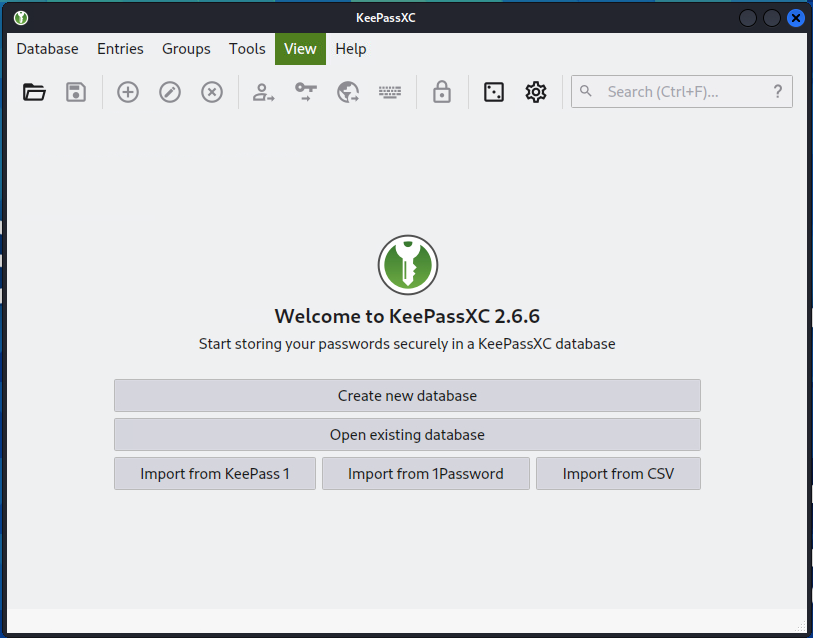
Task: Click Create new database button
Action: click(407, 396)
